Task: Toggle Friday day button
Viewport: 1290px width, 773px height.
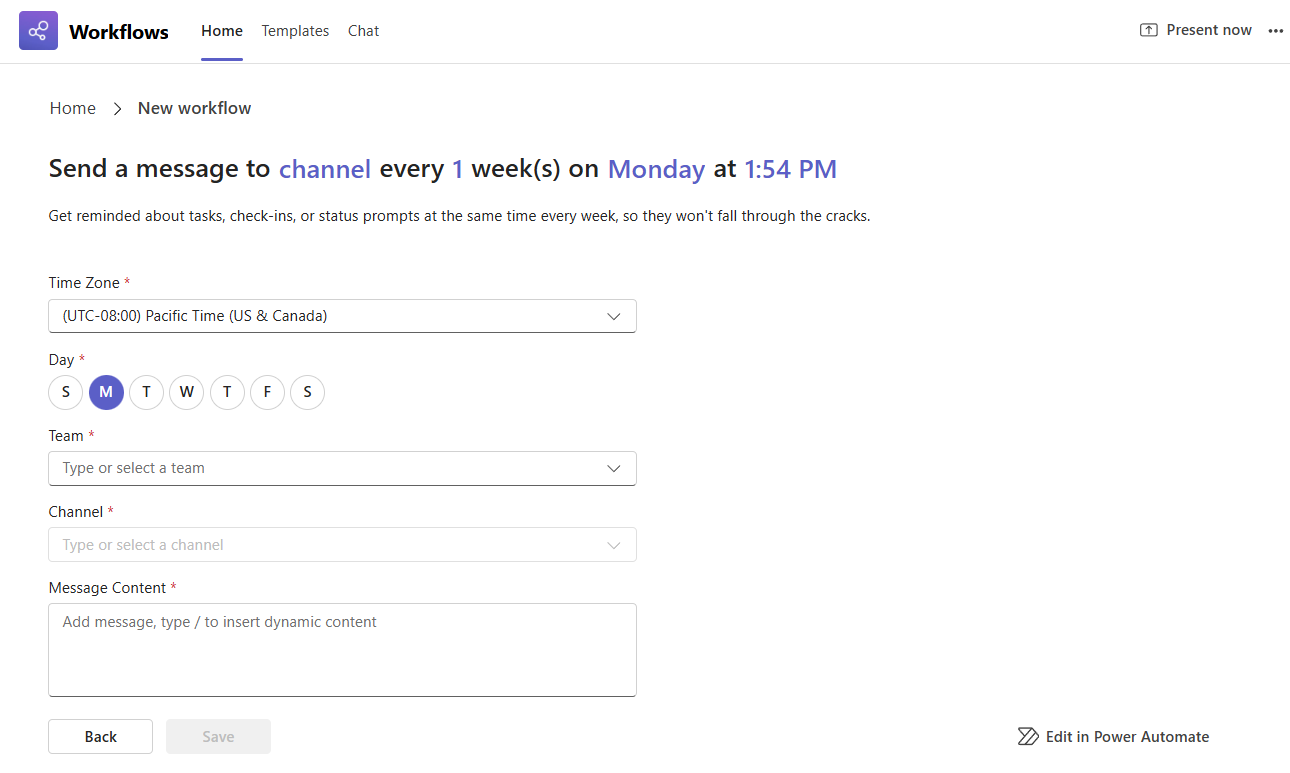Action: pos(267,392)
